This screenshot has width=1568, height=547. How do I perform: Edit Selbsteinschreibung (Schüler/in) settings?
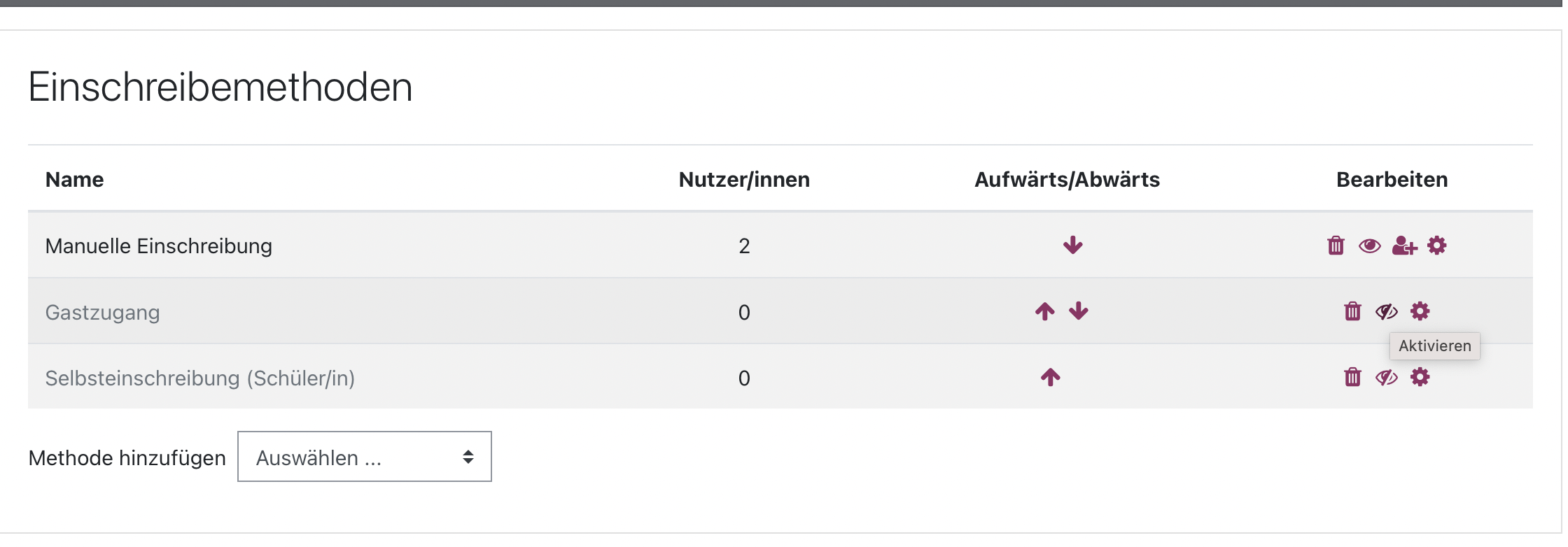tap(1420, 378)
